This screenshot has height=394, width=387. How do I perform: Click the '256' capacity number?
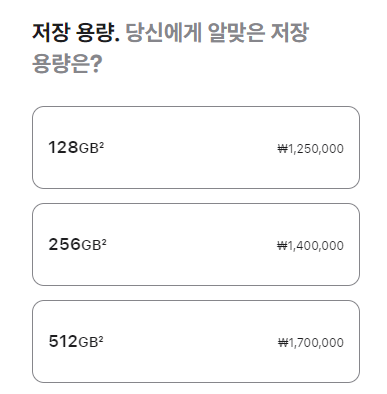(x=65, y=244)
